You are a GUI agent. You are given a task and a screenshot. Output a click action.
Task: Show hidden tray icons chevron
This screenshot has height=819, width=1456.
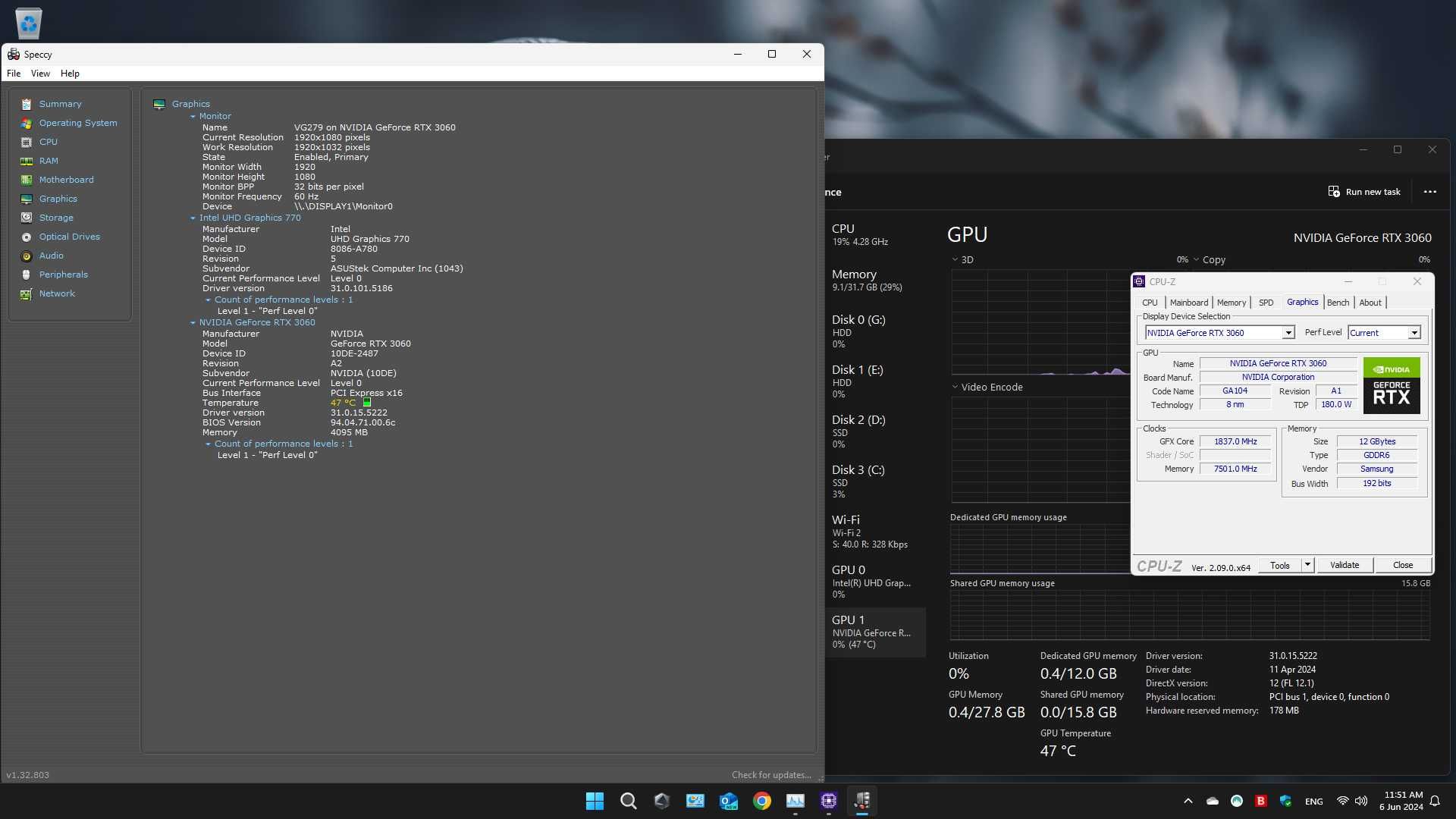[x=1188, y=801]
